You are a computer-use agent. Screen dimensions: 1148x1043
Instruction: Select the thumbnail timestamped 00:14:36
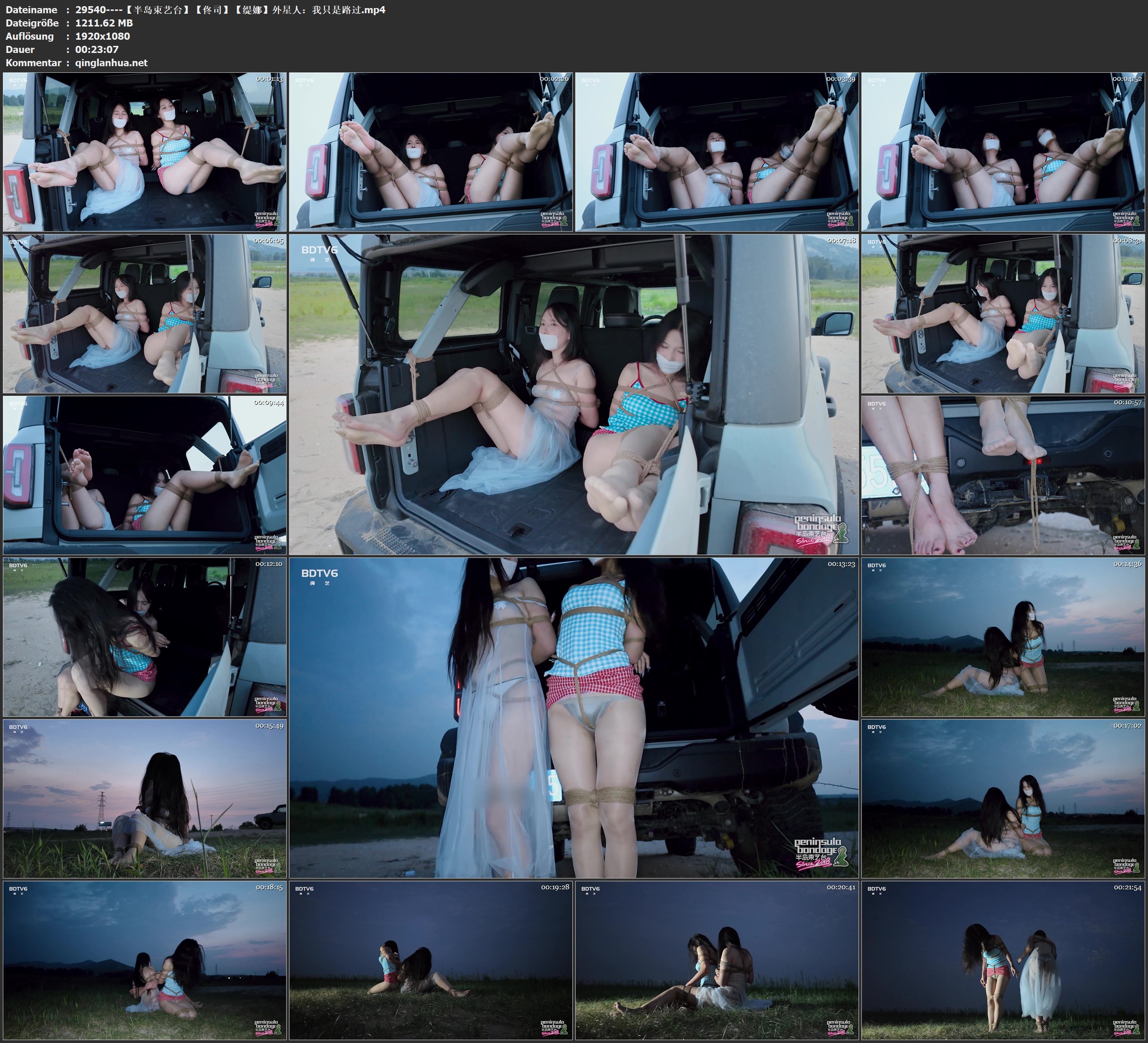[1003, 636]
